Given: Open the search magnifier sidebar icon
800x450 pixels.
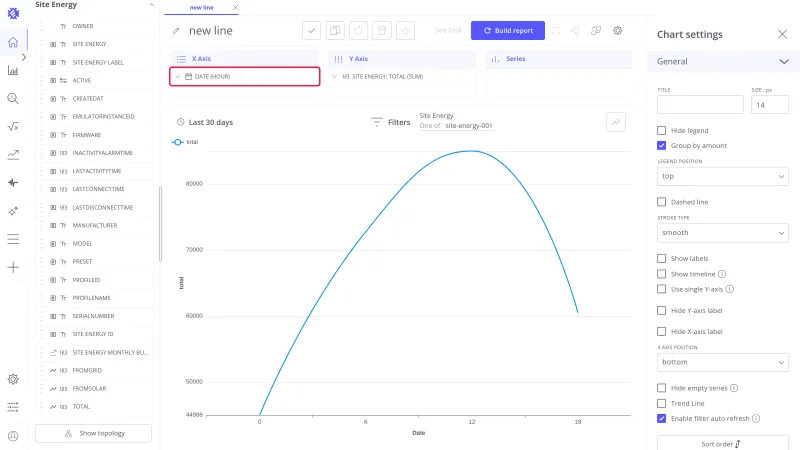Looking at the screenshot, I should pyautogui.click(x=13, y=98).
